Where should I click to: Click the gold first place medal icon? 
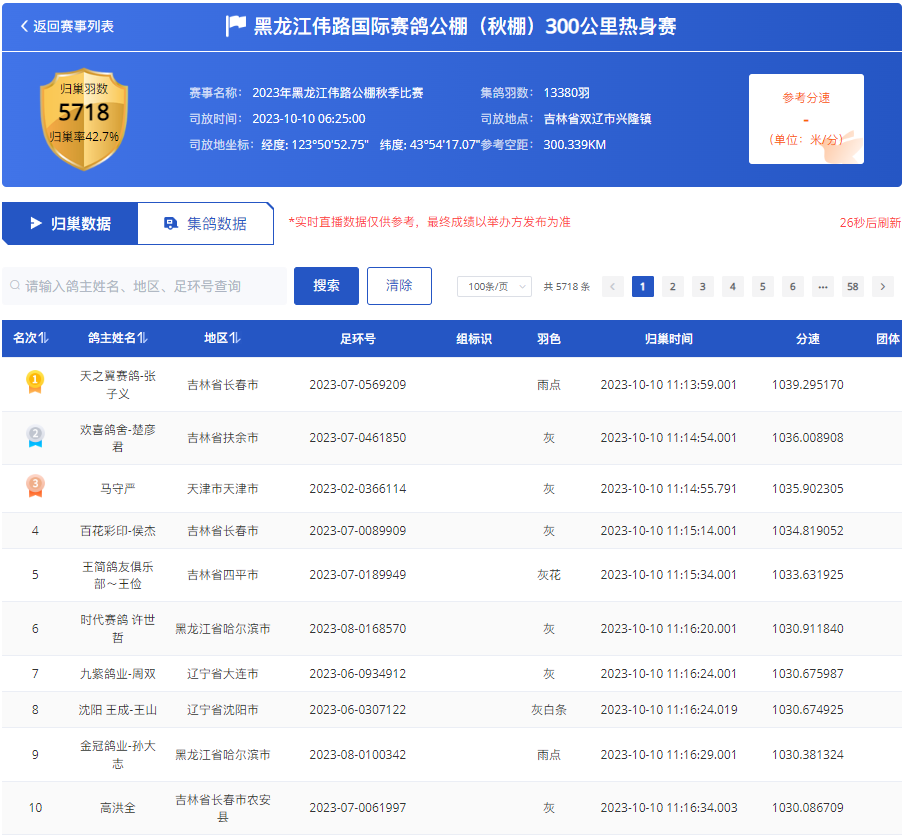click(35, 380)
